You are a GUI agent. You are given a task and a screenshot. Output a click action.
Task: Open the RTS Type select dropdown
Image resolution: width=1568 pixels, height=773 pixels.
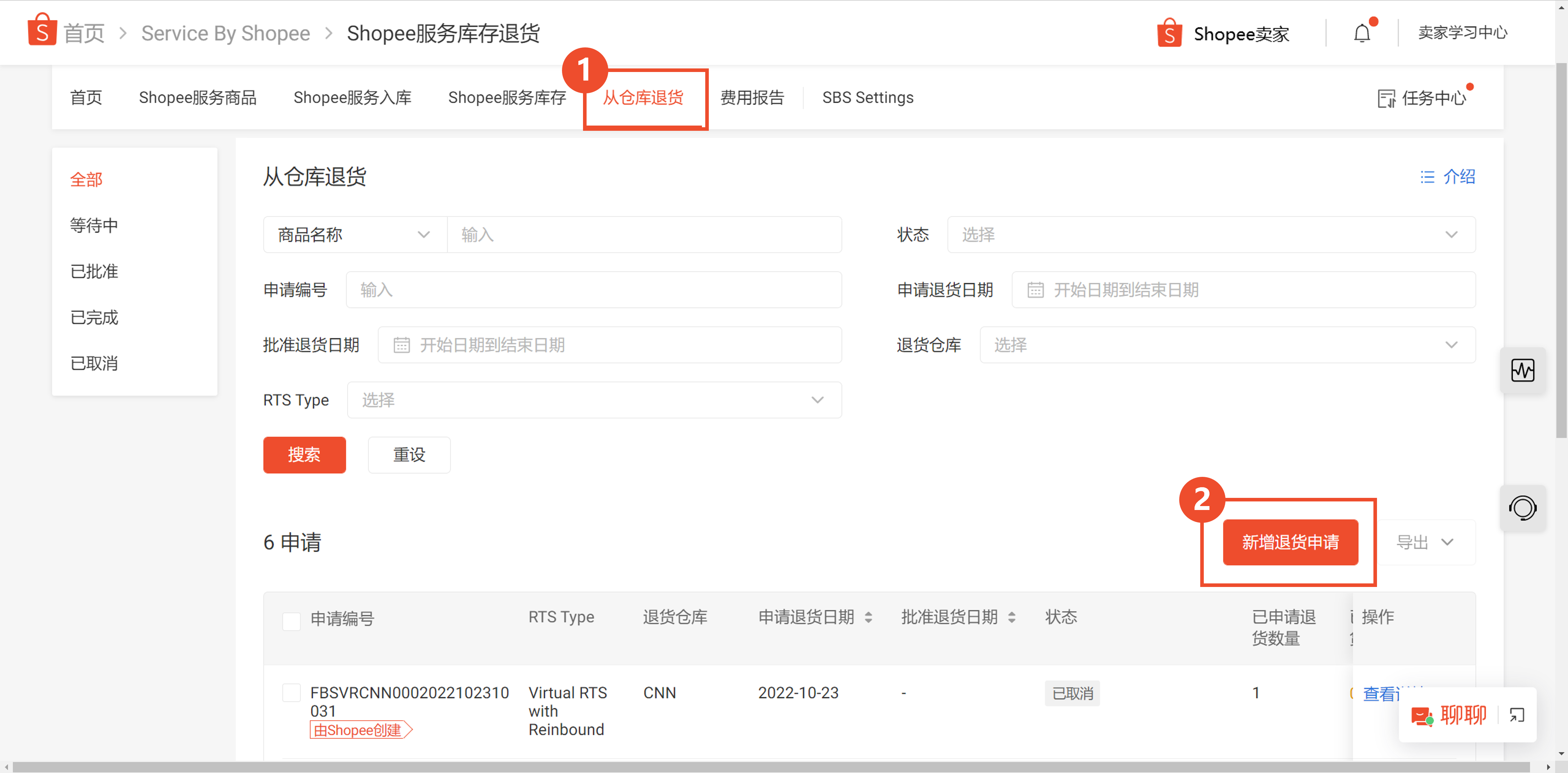tap(594, 400)
